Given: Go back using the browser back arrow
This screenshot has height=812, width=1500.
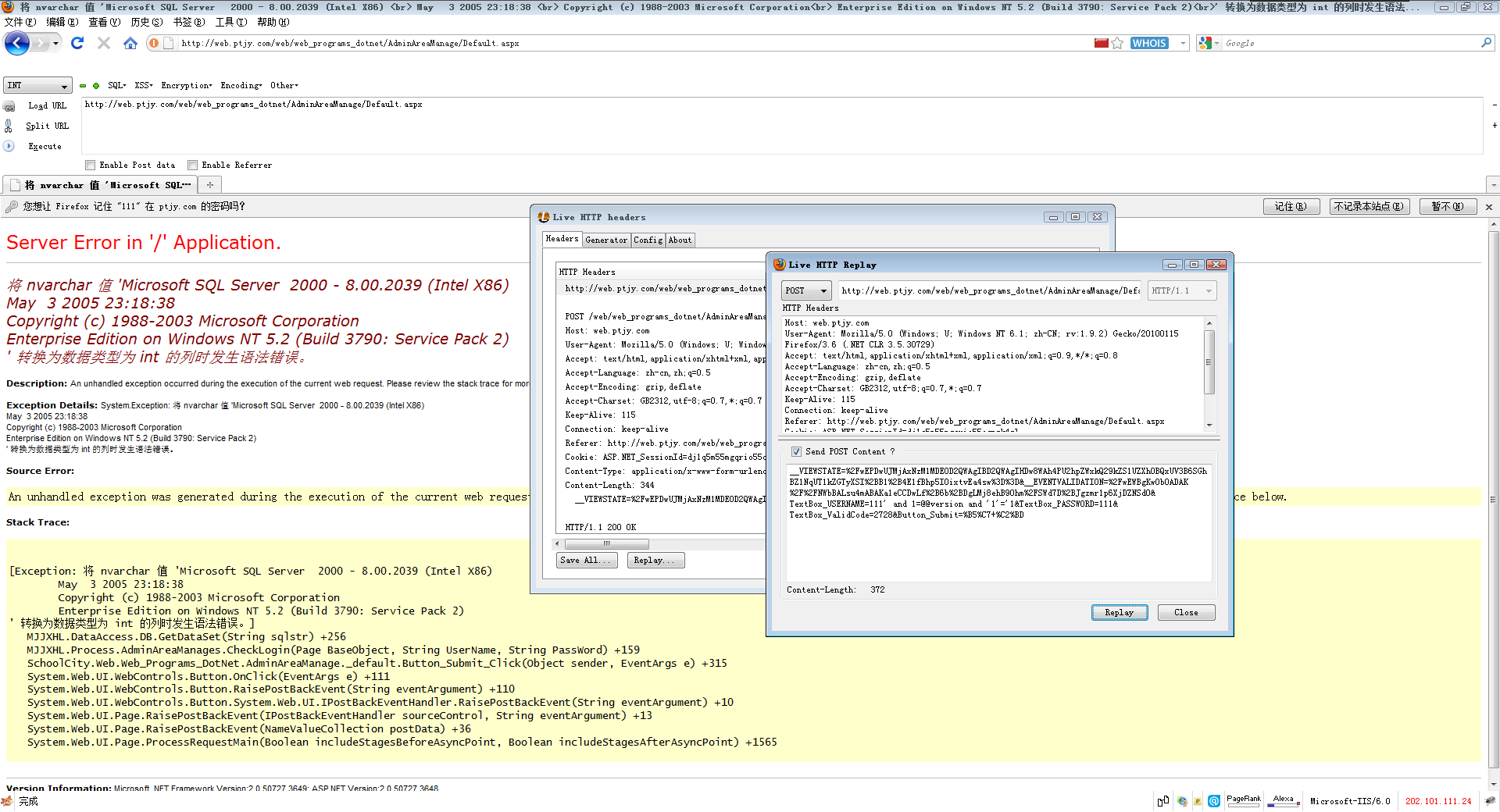Looking at the screenshot, I should pyautogui.click(x=16, y=43).
